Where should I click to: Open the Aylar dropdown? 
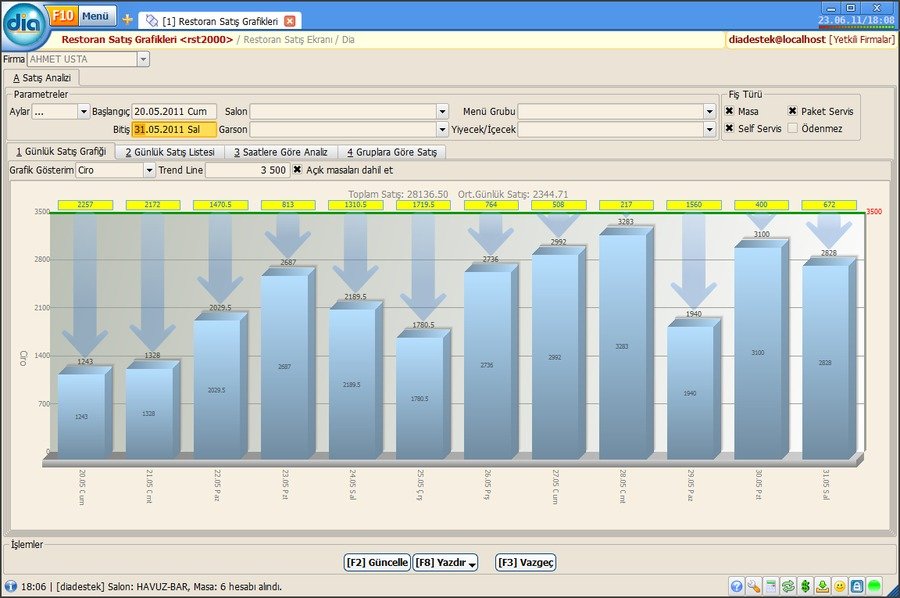(84, 111)
